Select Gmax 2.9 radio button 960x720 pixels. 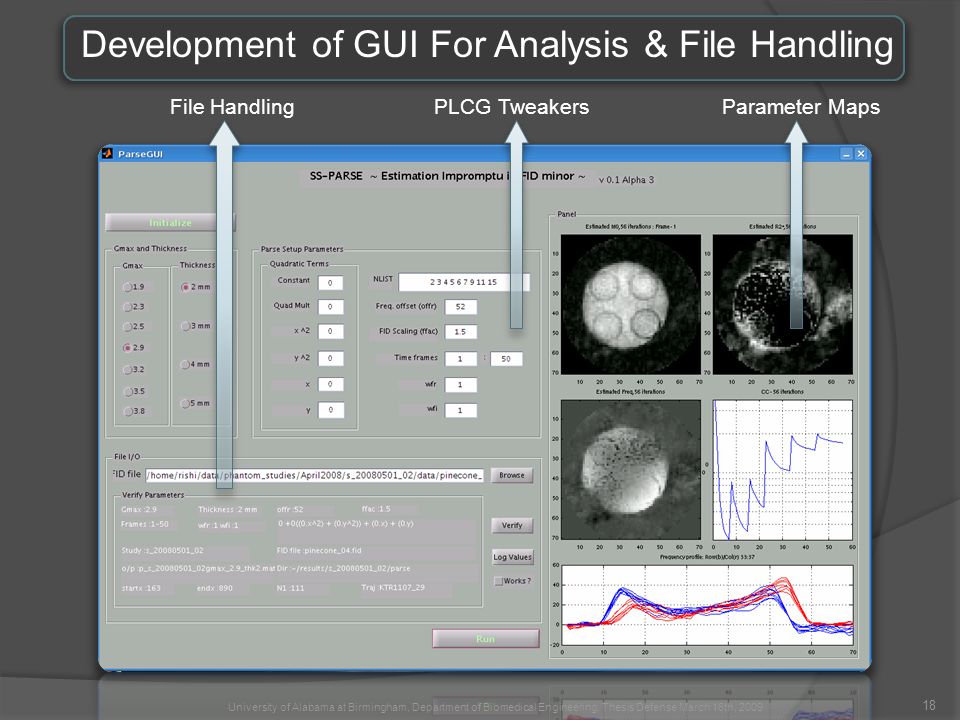[x=128, y=348]
